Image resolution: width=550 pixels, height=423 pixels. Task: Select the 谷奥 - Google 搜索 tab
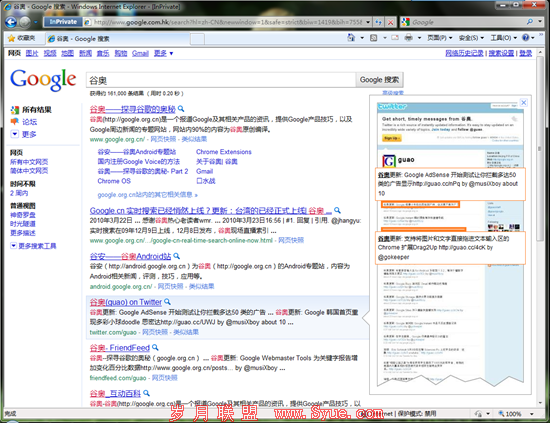[118, 39]
